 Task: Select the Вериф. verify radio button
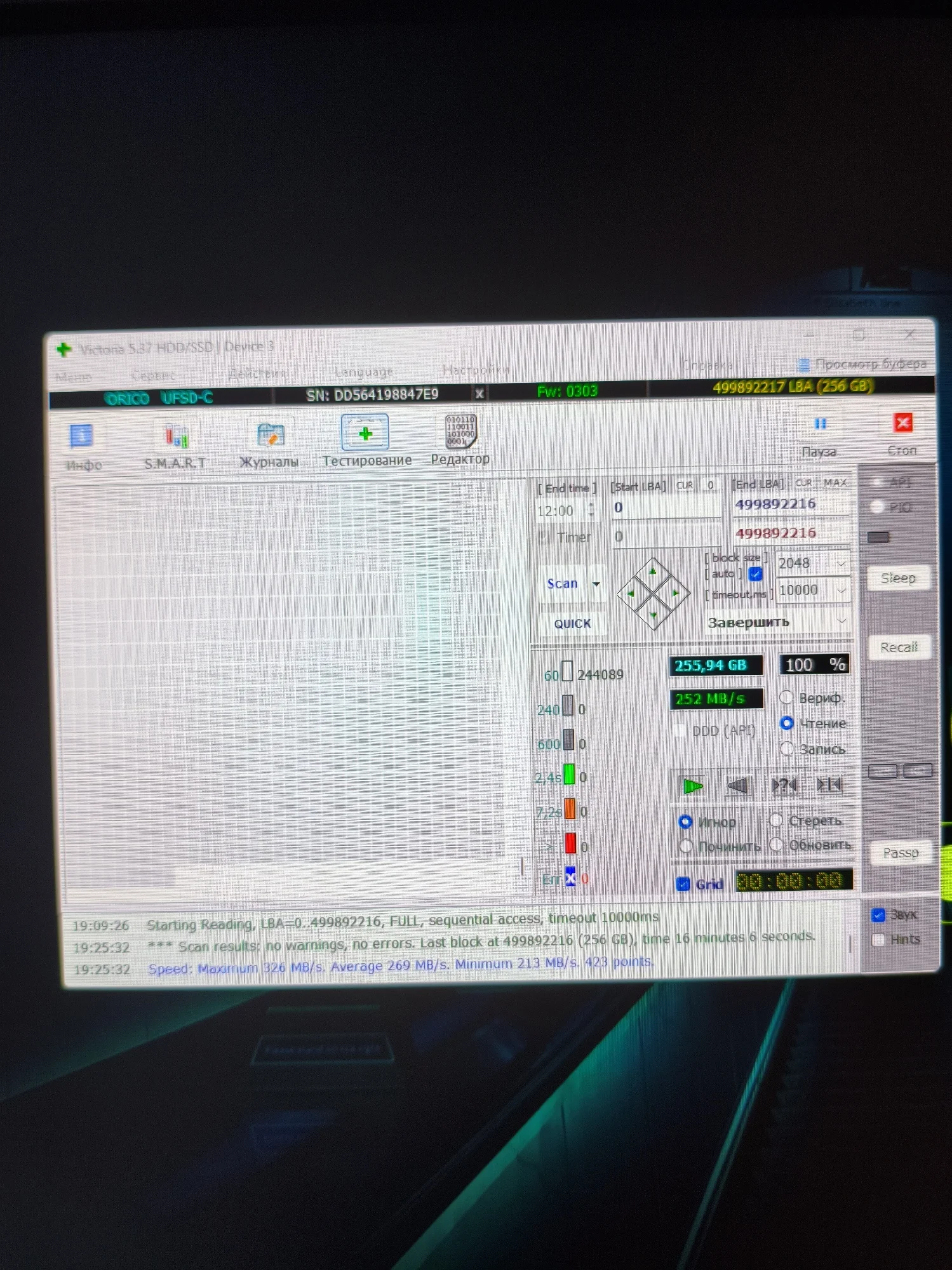(x=786, y=697)
